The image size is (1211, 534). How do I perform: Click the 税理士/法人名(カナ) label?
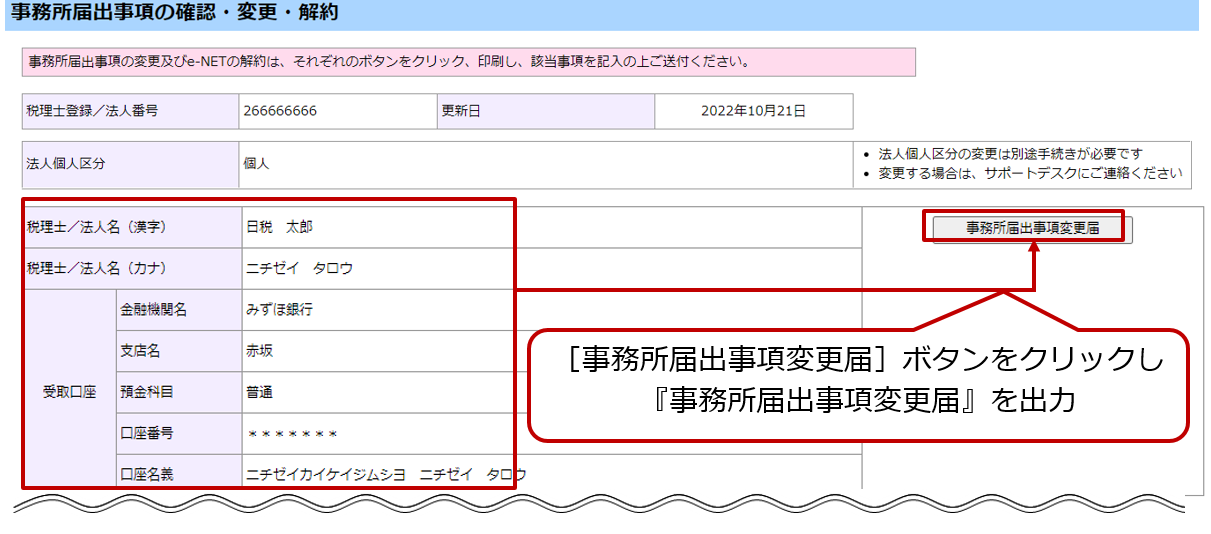click(96, 268)
